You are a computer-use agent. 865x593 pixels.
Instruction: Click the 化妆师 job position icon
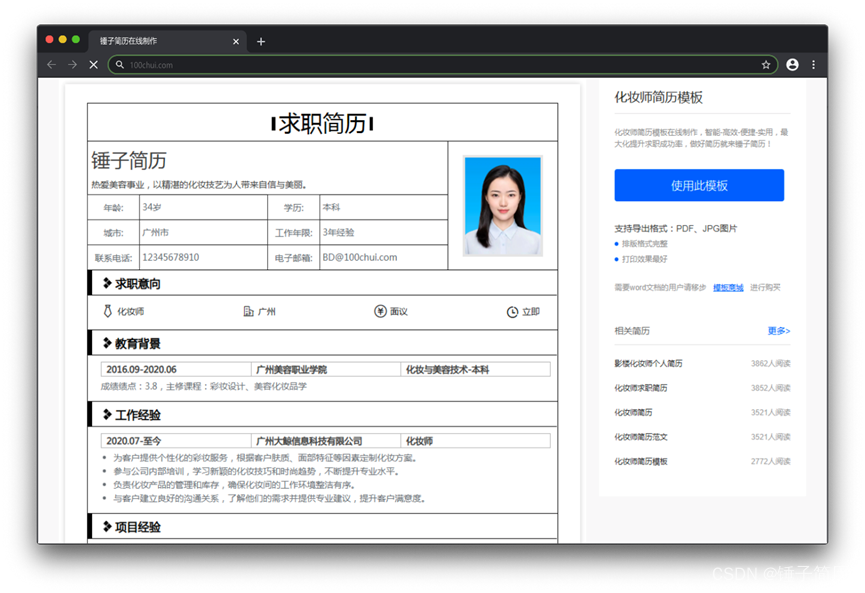(108, 311)
